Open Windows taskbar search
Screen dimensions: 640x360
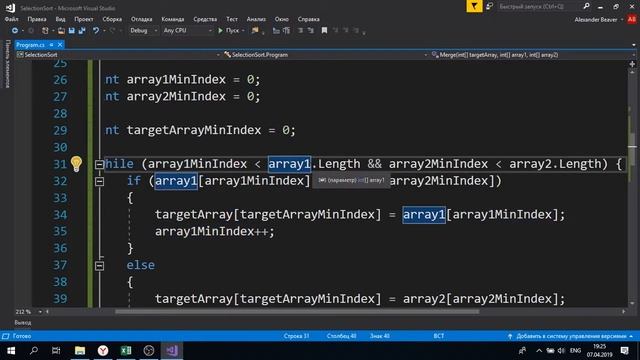[x=34, y=351]
